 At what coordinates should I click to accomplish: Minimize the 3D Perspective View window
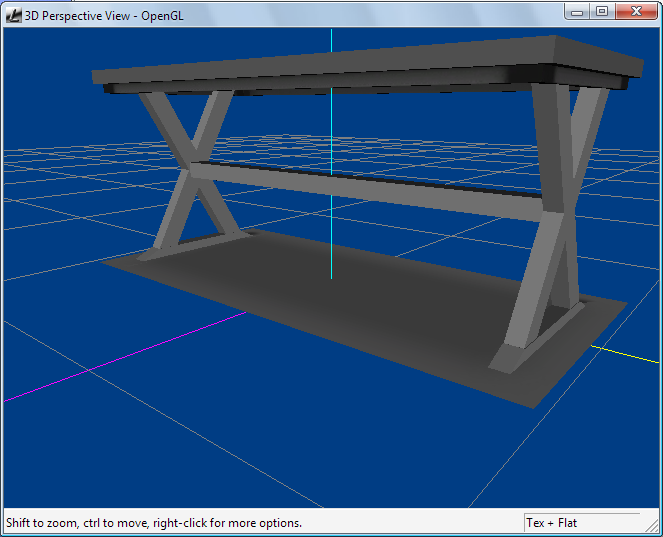click(577, 11)
